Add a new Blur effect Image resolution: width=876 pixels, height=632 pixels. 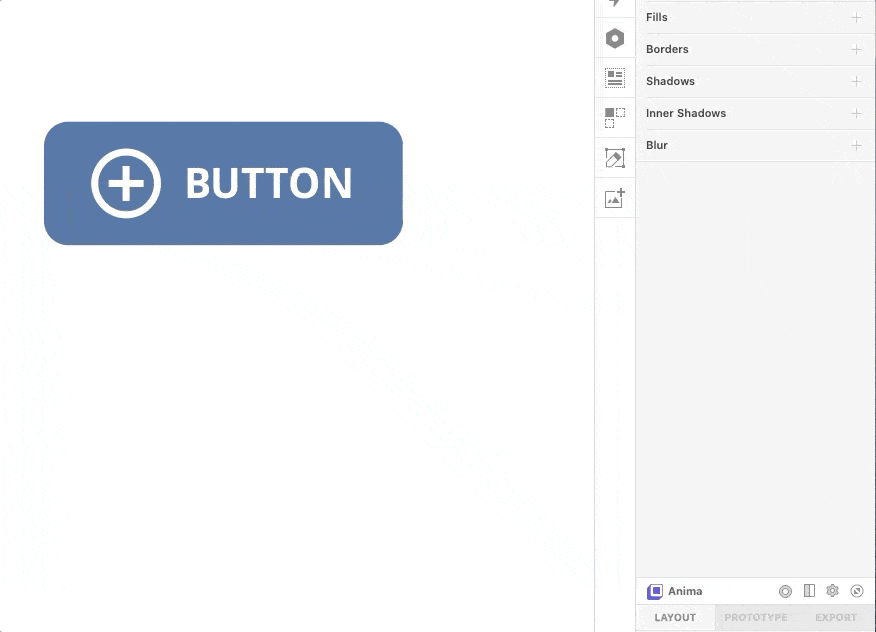[x=856, y=145]
